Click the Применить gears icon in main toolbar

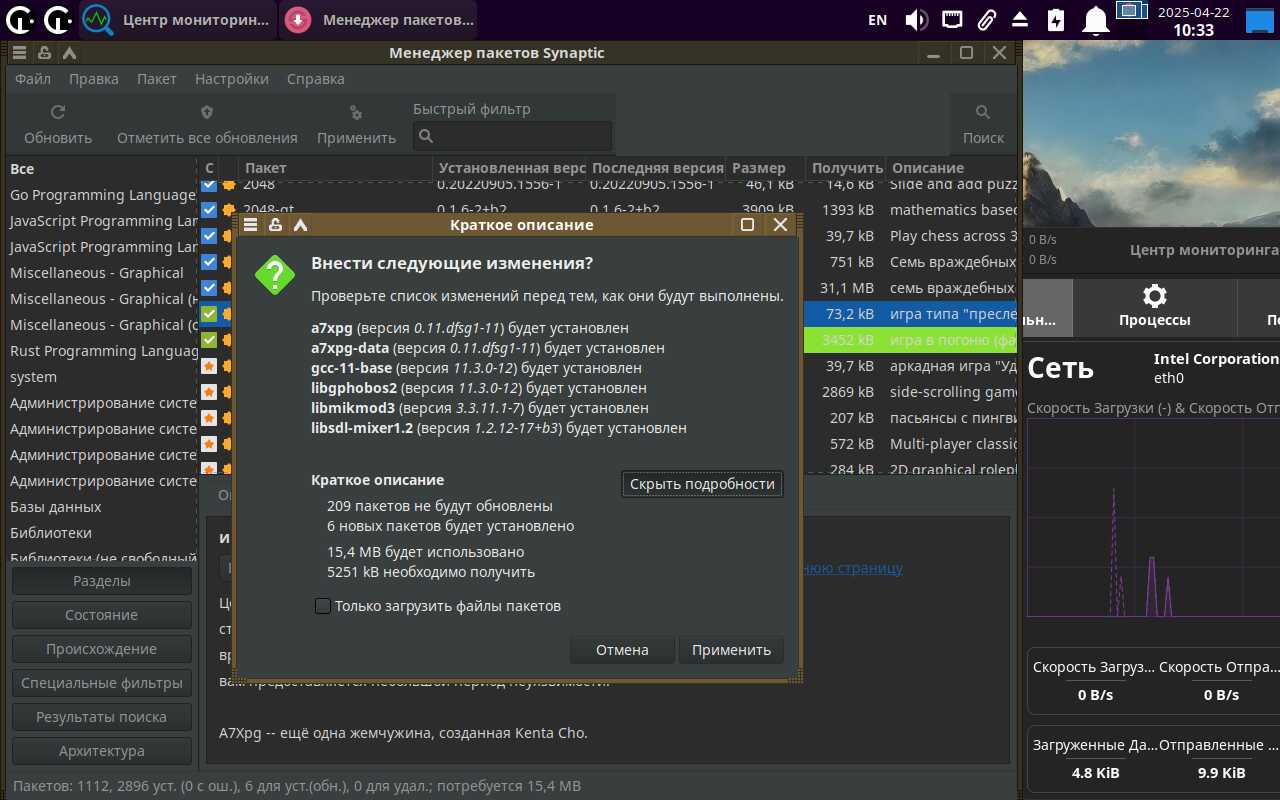pos(356,113)
